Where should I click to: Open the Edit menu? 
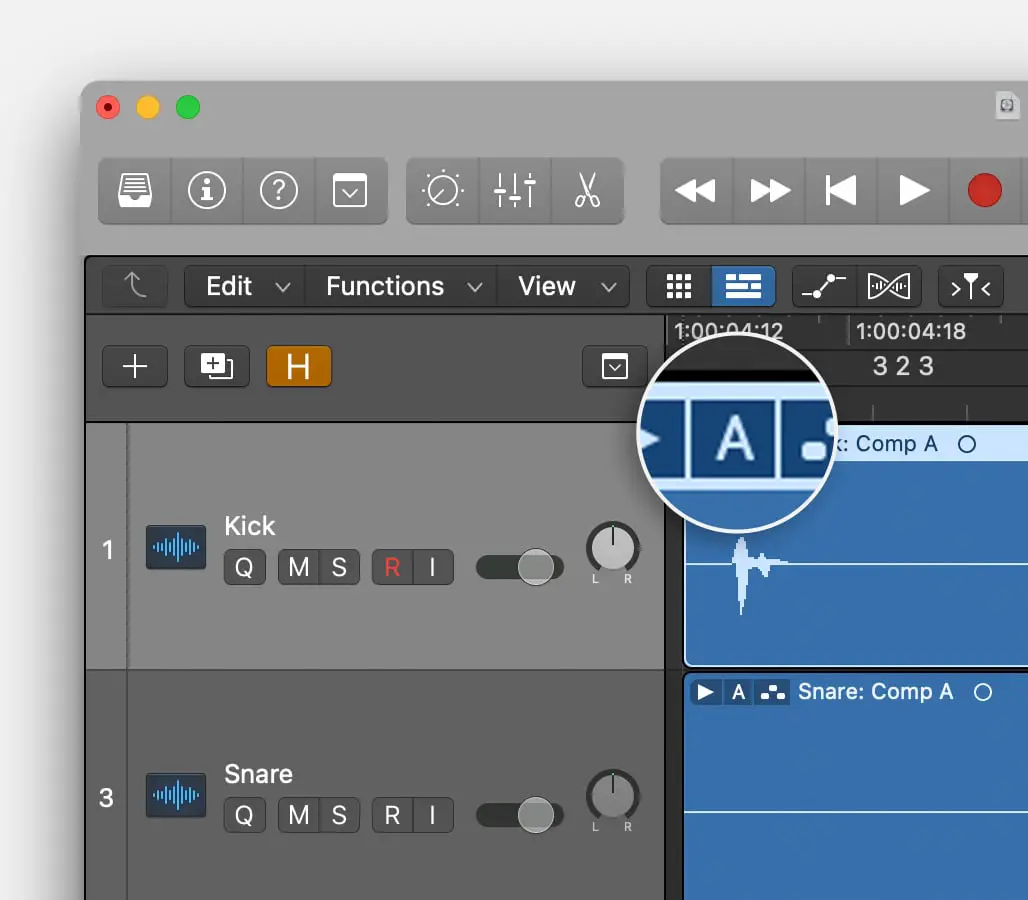click(228, 286)
